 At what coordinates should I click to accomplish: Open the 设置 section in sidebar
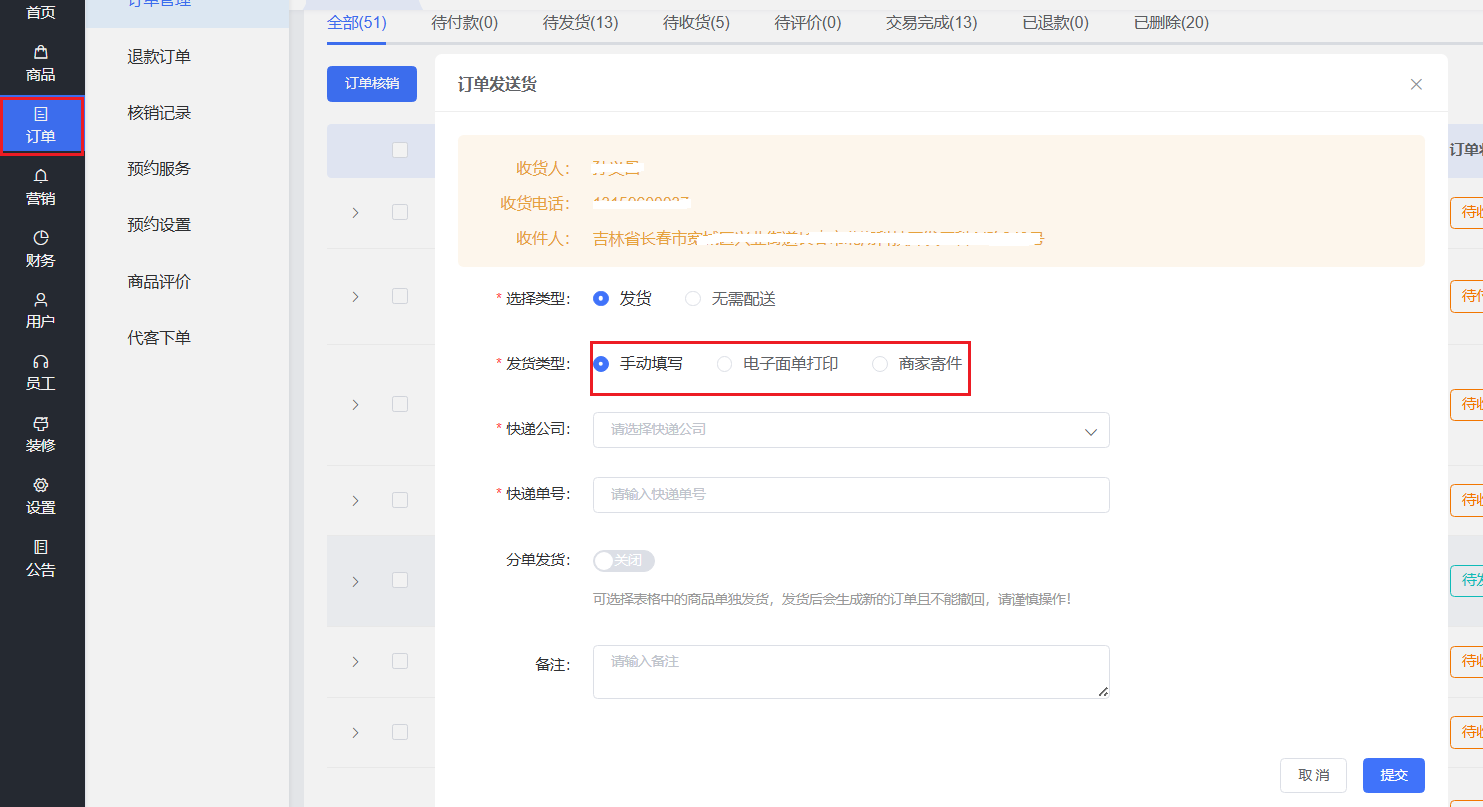point(41,496)
